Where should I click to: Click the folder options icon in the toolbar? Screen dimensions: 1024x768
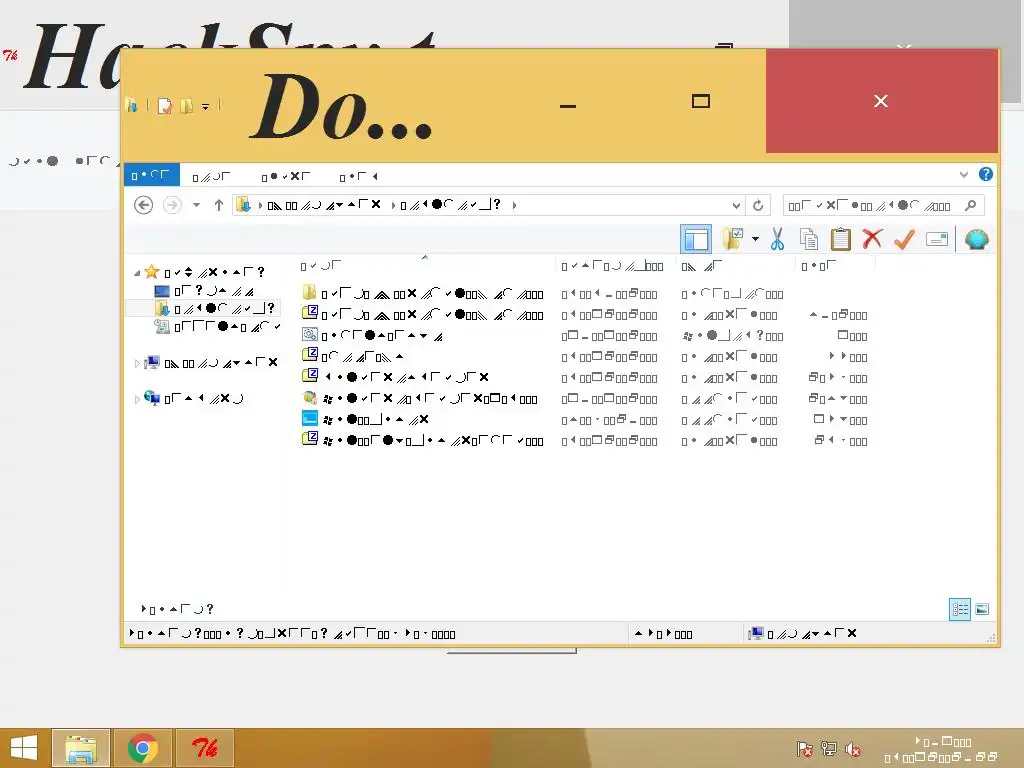(733, 239)
